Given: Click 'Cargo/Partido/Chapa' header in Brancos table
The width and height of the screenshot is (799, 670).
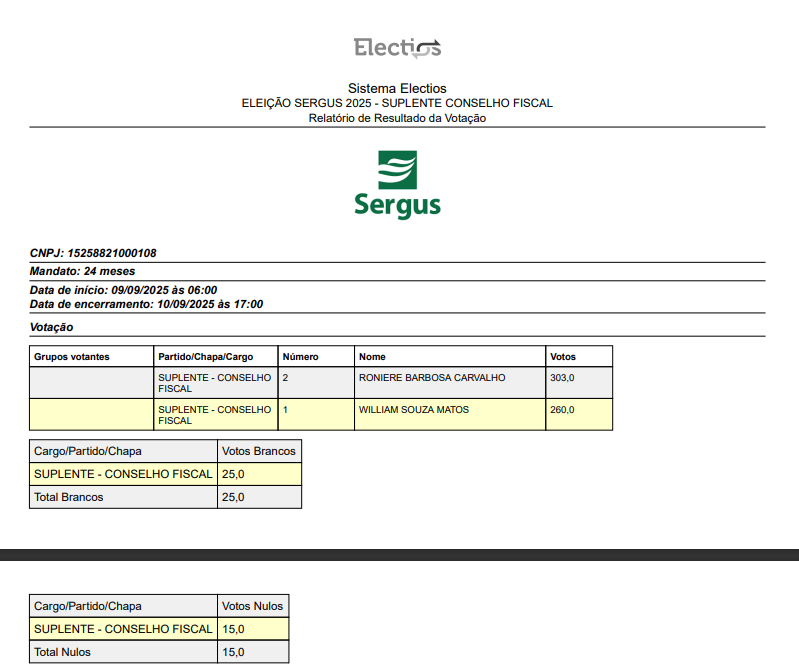Looking at the screenshot, I should tap(123, 451).
